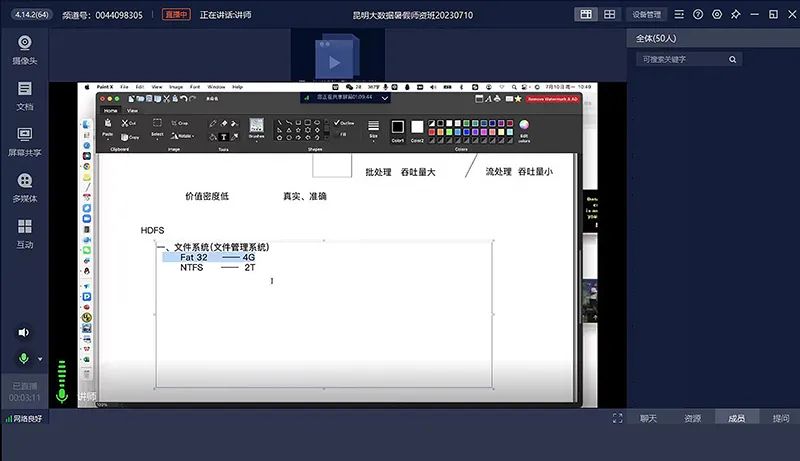This screenshot has width=800, height=461.
Task: Switch to the 提问 questions tab
Action: click(x=781, y=418)
